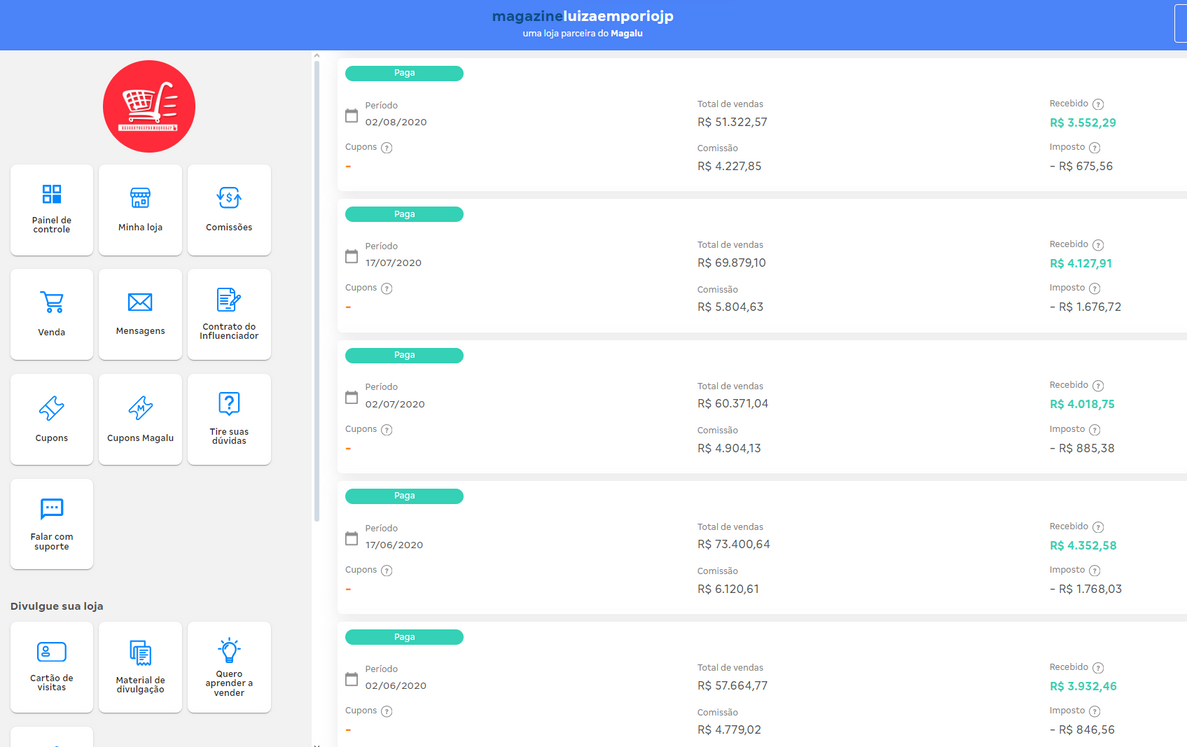Click Cupons help icon in 17/07/2020 card
Image resolution: width=1187 pixels, height=747 pixels.
387,288
